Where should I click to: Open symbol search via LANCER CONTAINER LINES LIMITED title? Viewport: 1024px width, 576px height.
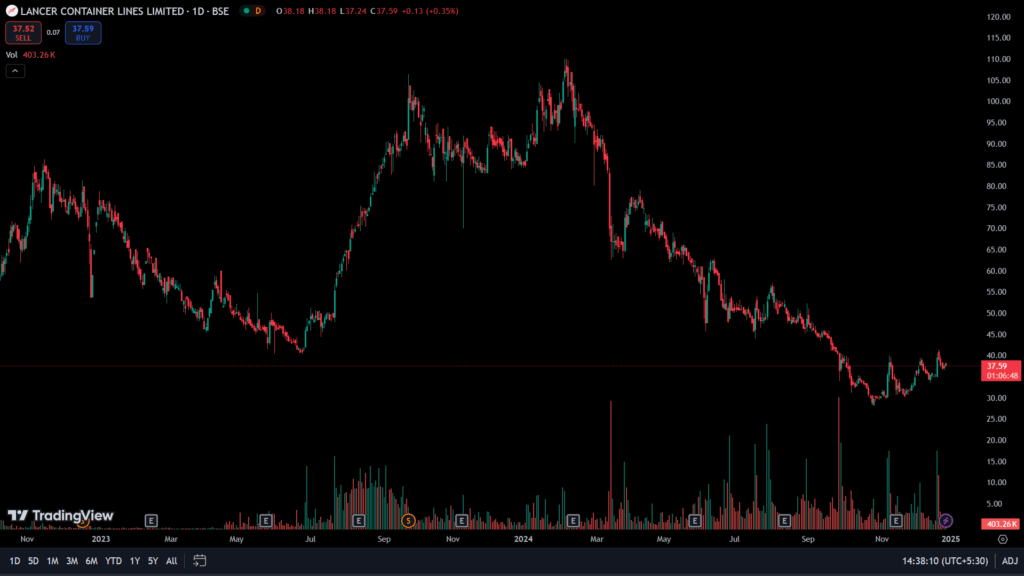(x=102, y=11)
